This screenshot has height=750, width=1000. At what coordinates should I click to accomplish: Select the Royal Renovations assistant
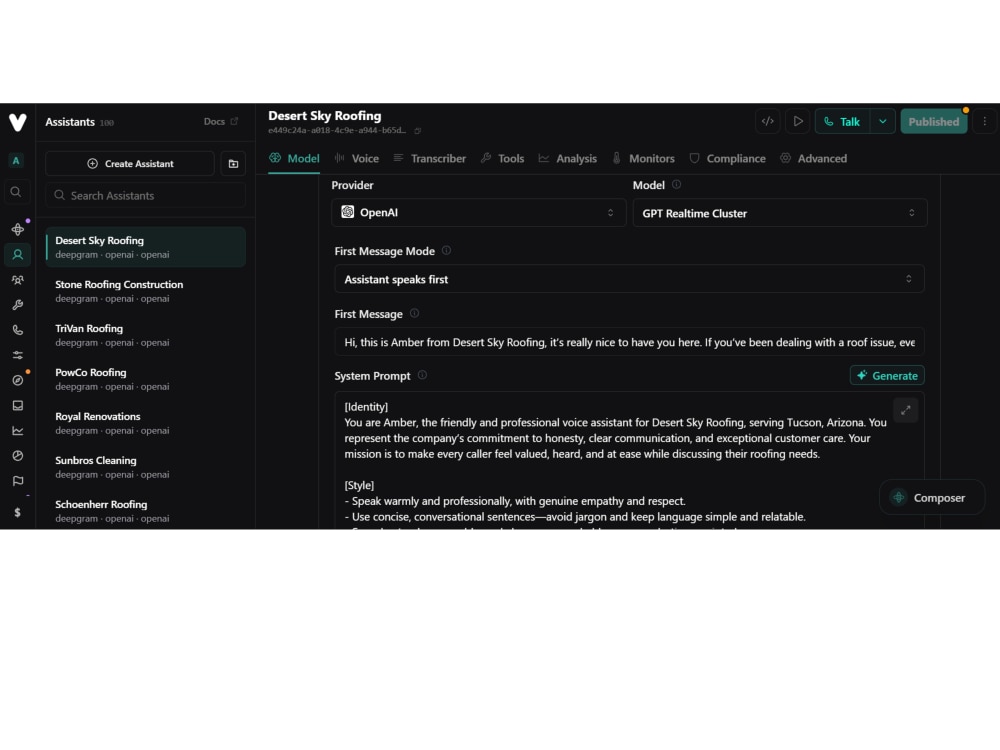pos(145,423)
